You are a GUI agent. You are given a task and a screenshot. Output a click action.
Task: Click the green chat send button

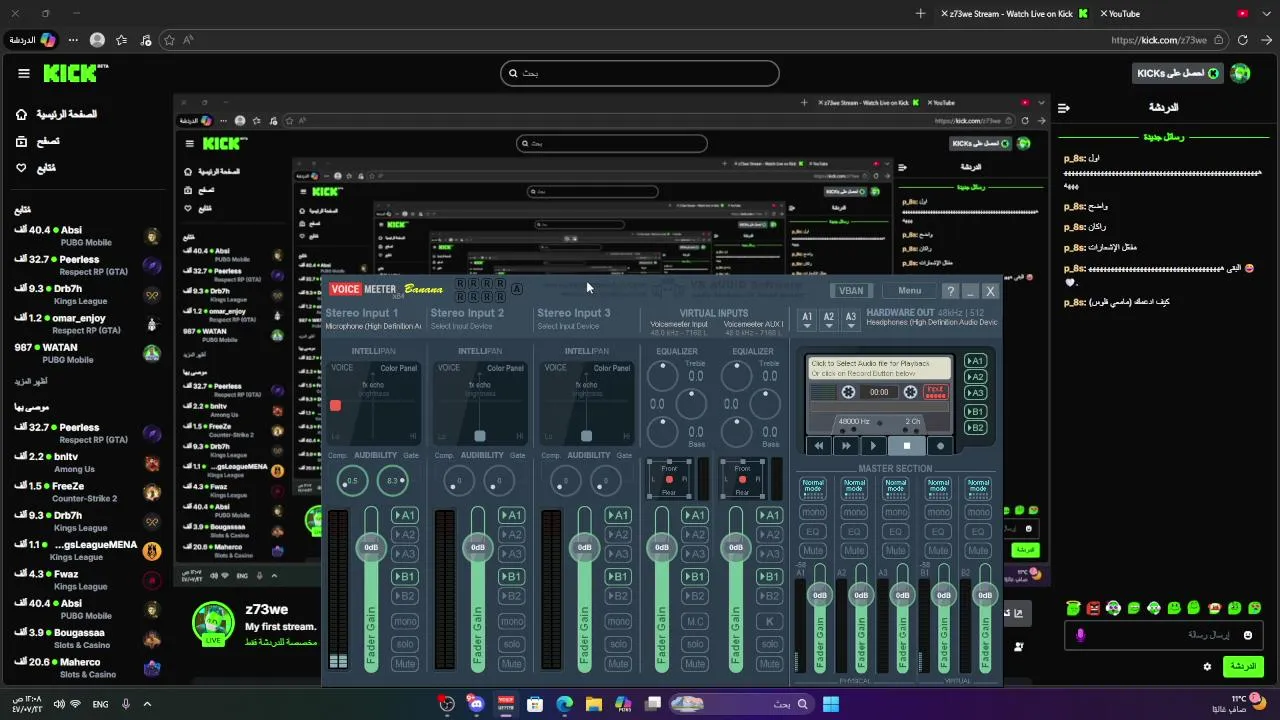pos(1243,666)
